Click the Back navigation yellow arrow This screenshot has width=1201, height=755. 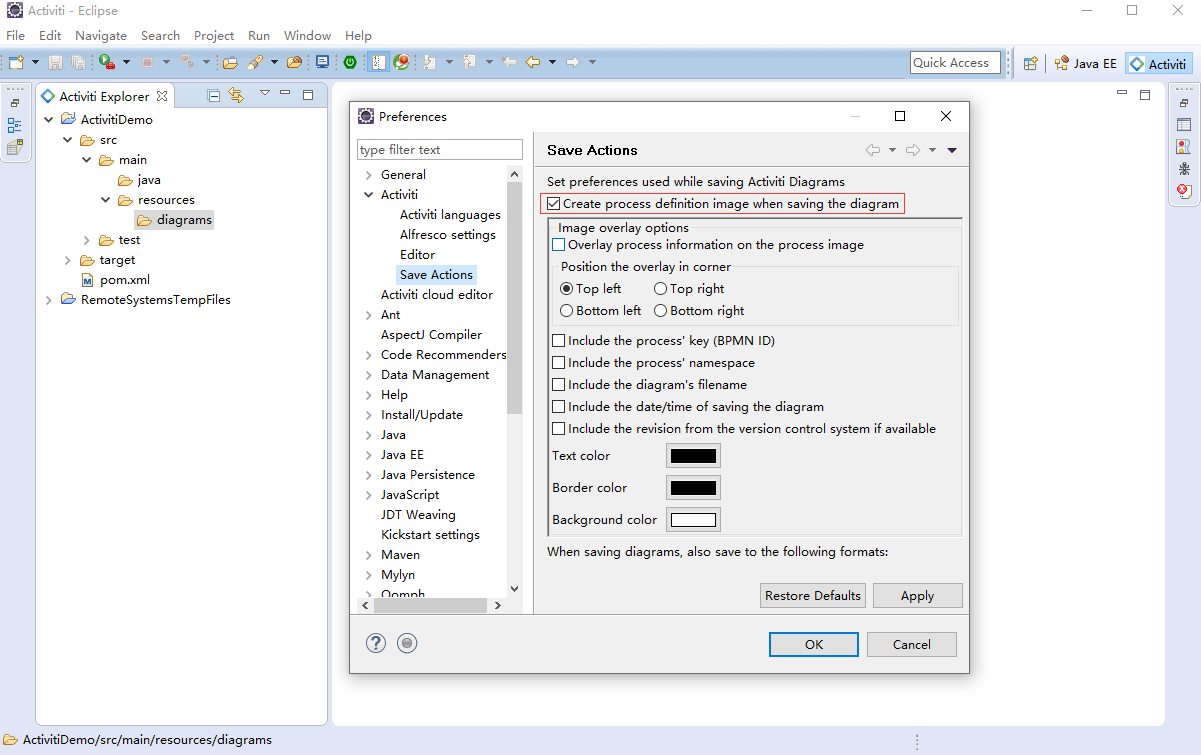click(533, 62)
